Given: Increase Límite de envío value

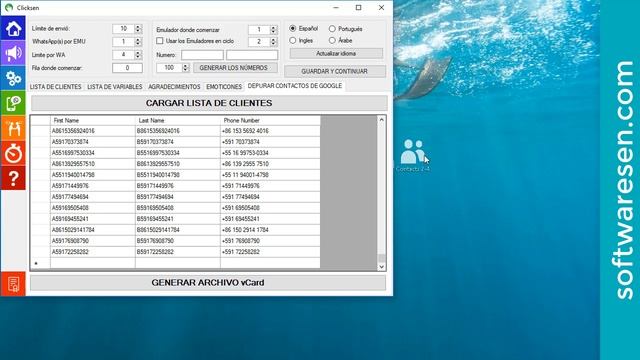Looking at the screenshot, I should coord(138,27).
